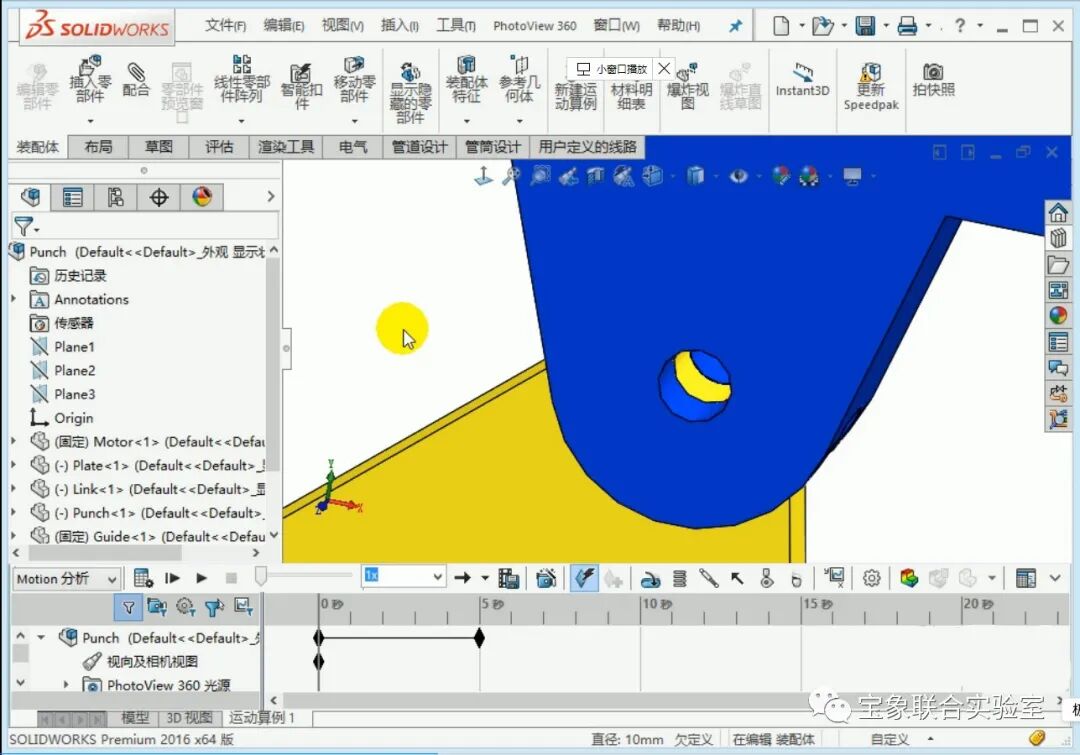Open the 插入(I) menu
The width and height of the screenshot is (1080, 755).
[399, 25]
